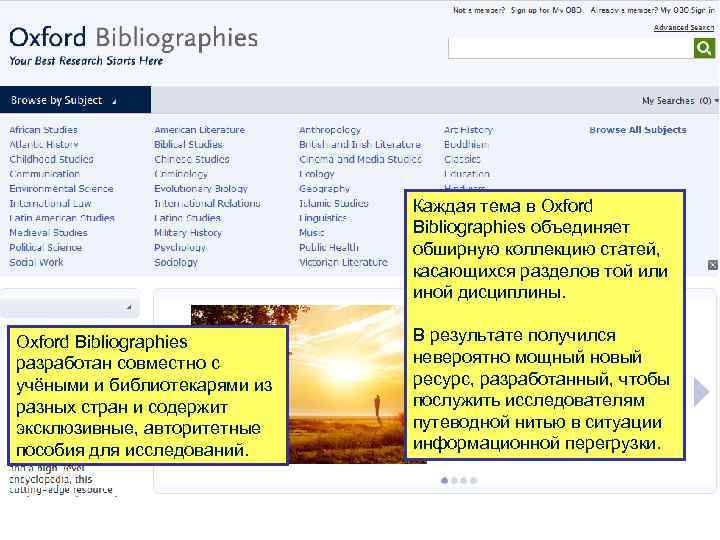Open Victorian Literature subject

(x=343, y=262)
